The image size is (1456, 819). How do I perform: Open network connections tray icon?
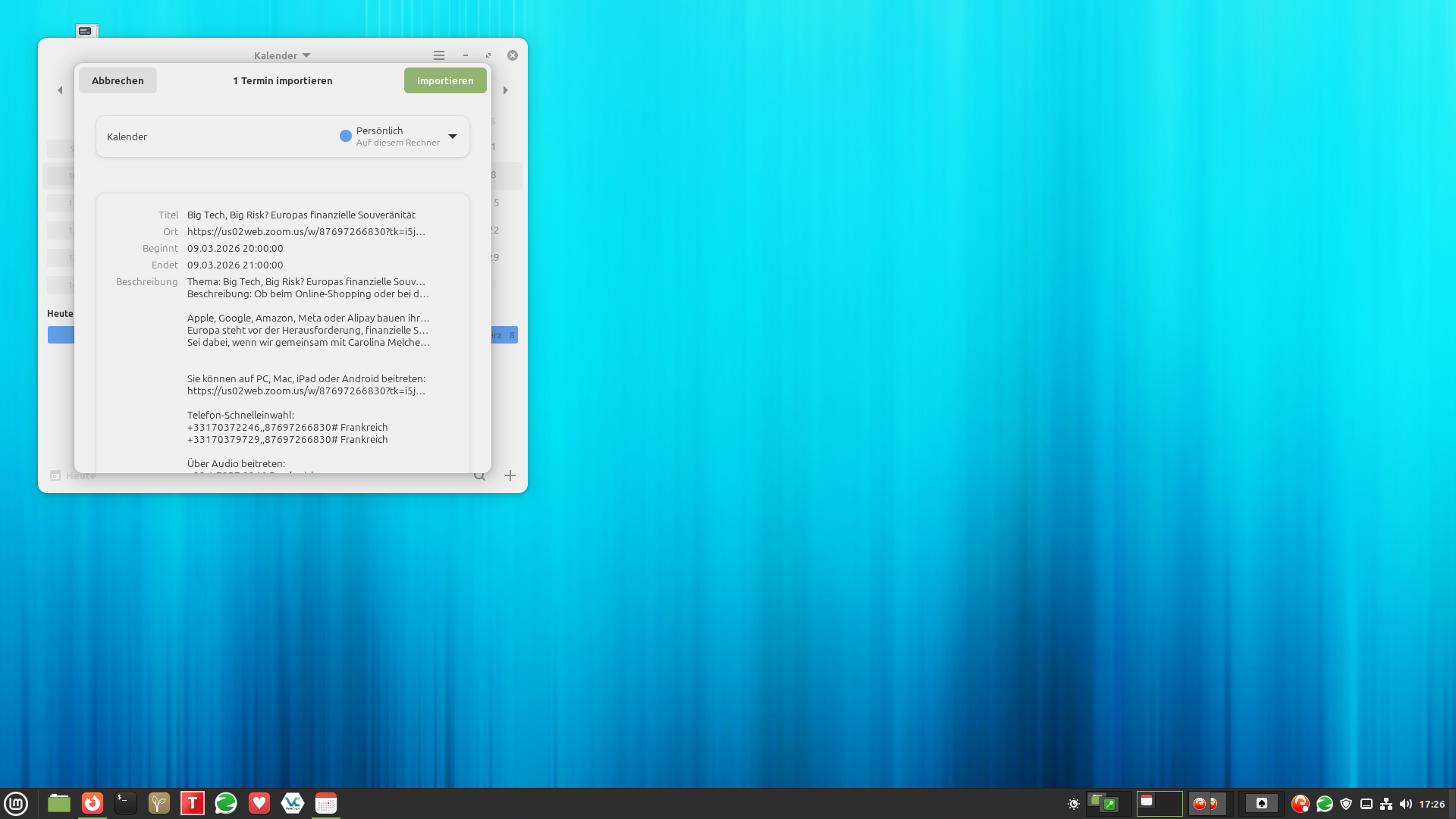1386,804
